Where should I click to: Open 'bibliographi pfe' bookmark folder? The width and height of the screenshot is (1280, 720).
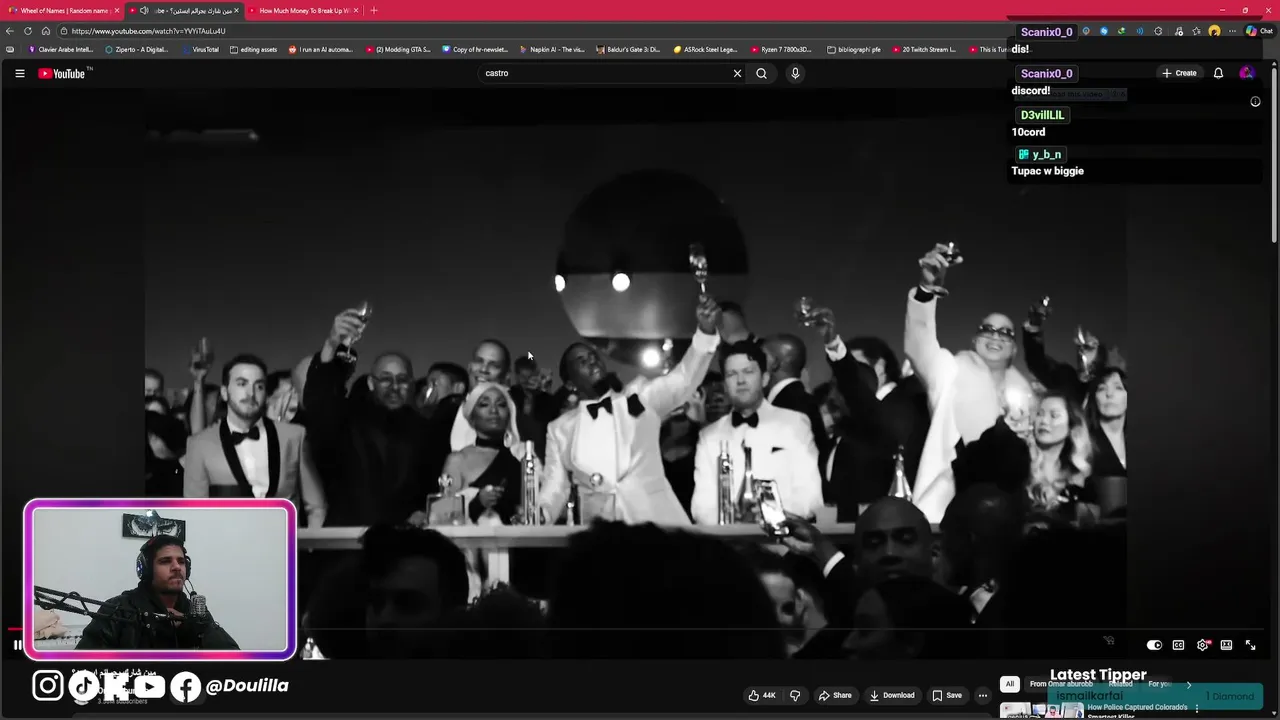[854, 49]
